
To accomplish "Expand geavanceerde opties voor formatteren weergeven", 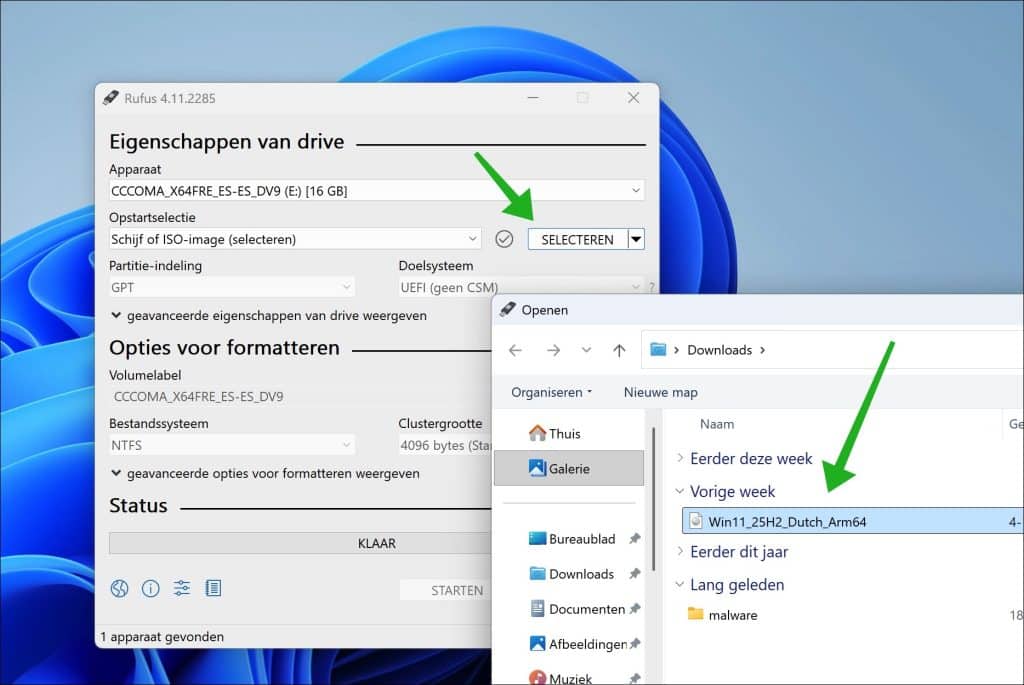I will coord(265,473).
